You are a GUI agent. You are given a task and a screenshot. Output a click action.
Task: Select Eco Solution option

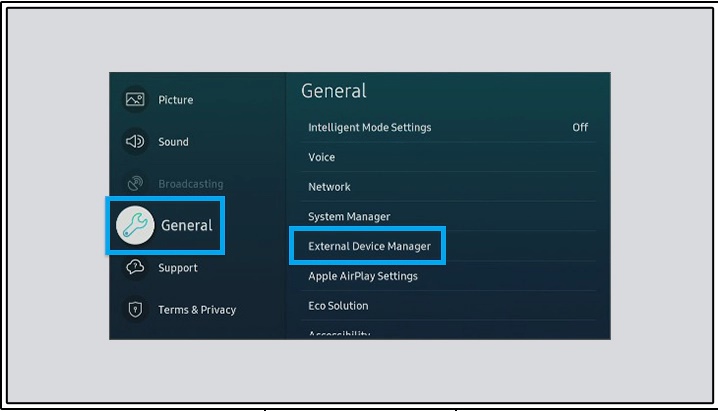pyautogui.click(x=449, y=306)
